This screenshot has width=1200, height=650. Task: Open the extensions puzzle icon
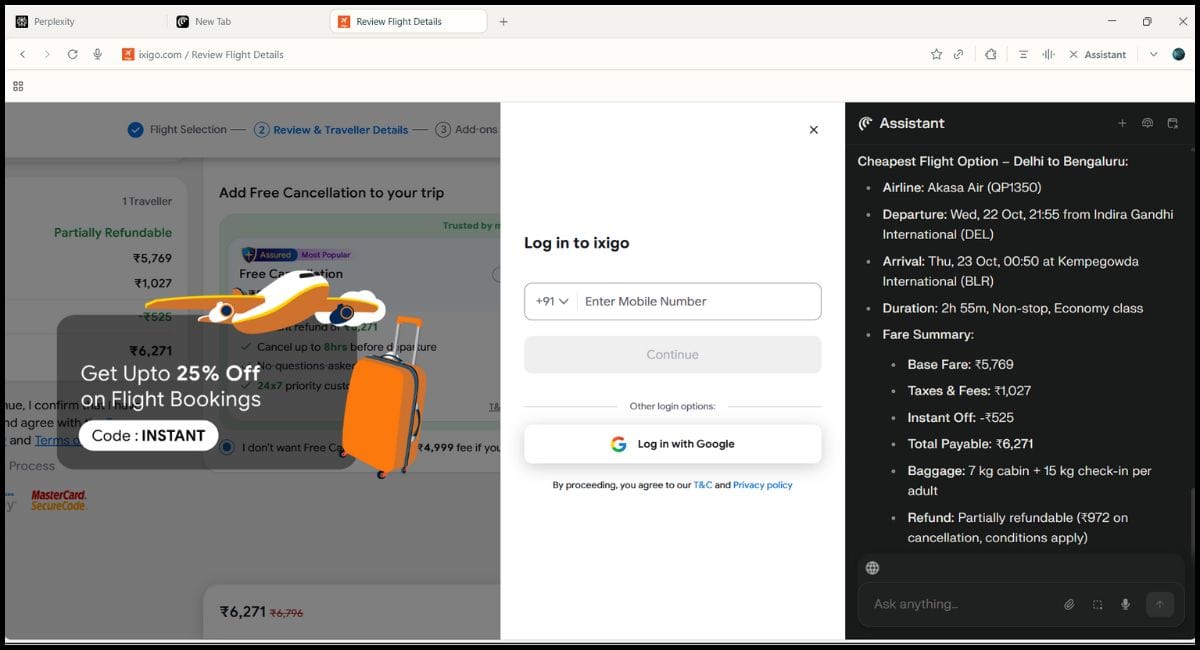tap(990, 55)
